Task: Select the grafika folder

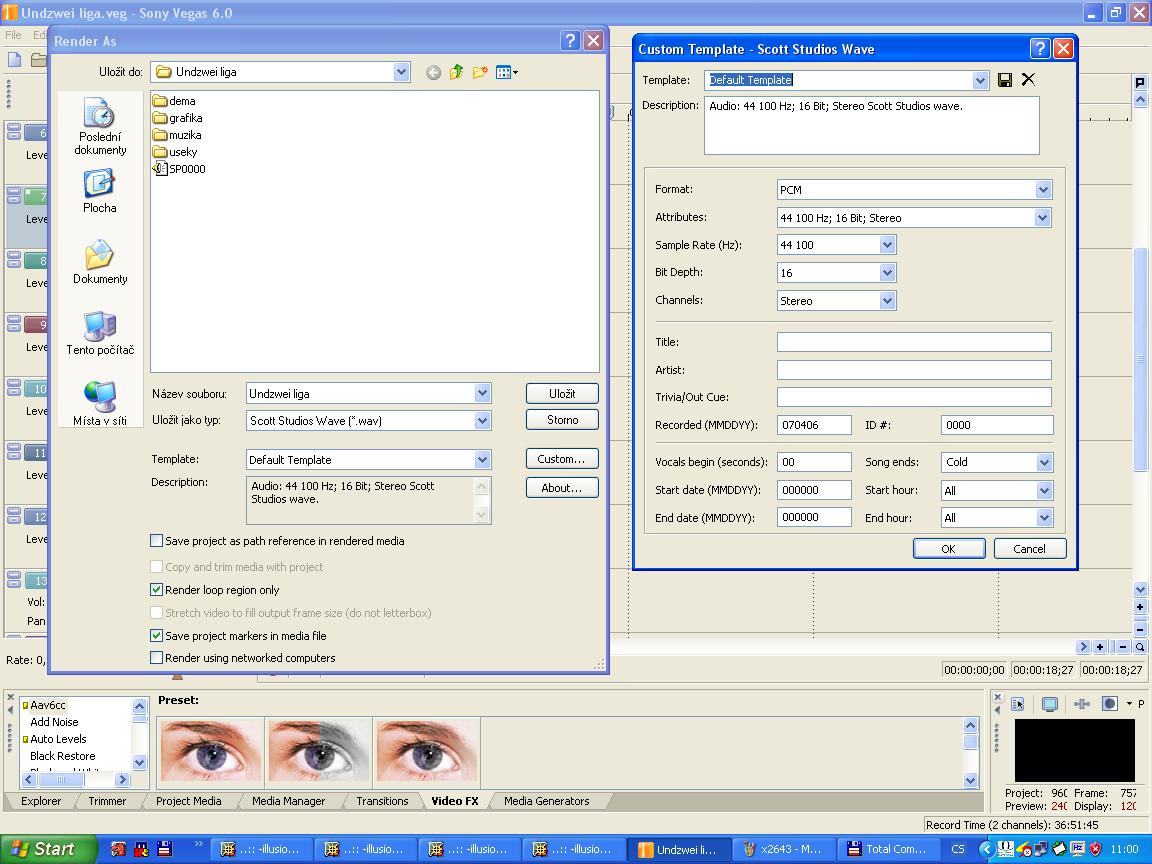Action: point(177,118)
